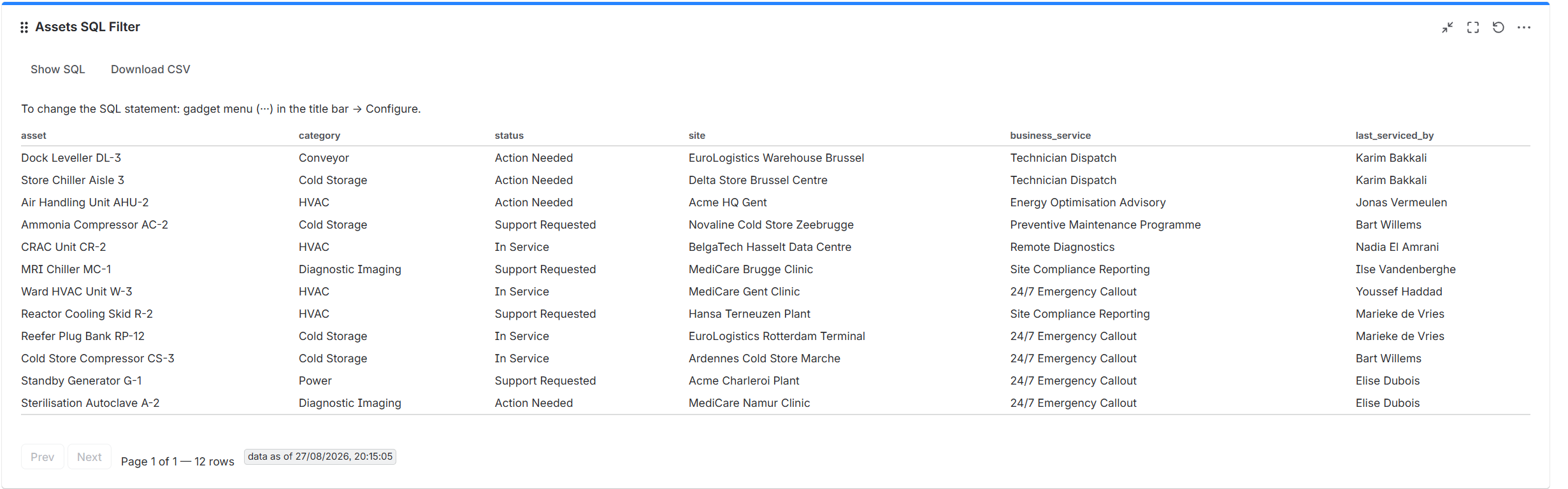
Task: Click Youssef Haddad technician name
Action: coord(1399,292)
